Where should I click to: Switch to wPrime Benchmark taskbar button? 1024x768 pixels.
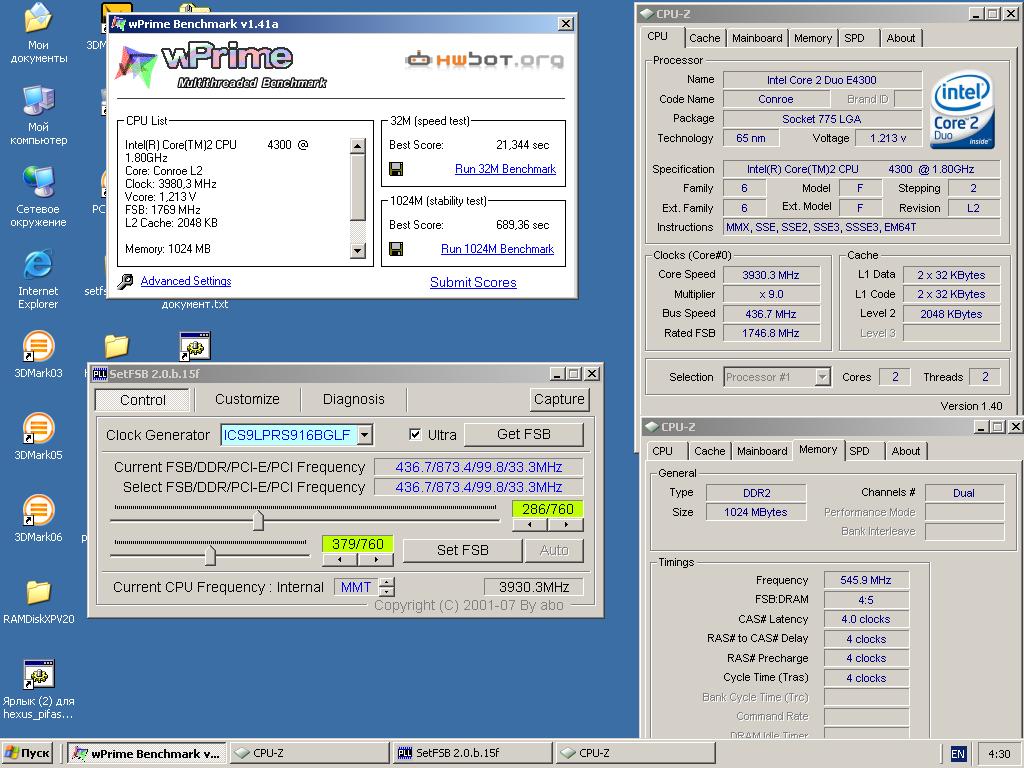pos(147,754)
